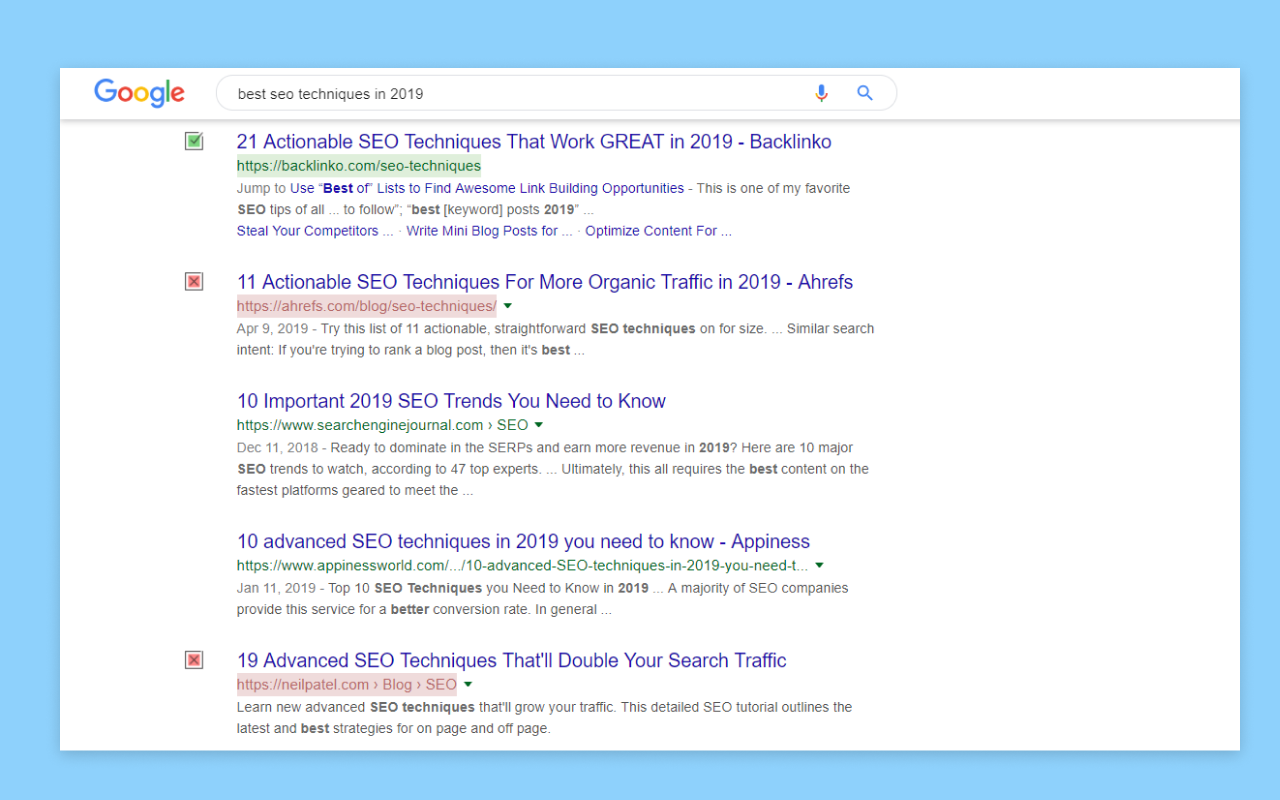Open '10 Important 2019 SEO Trends' result
Screen dimensions: 1280x800
point(451,401)
